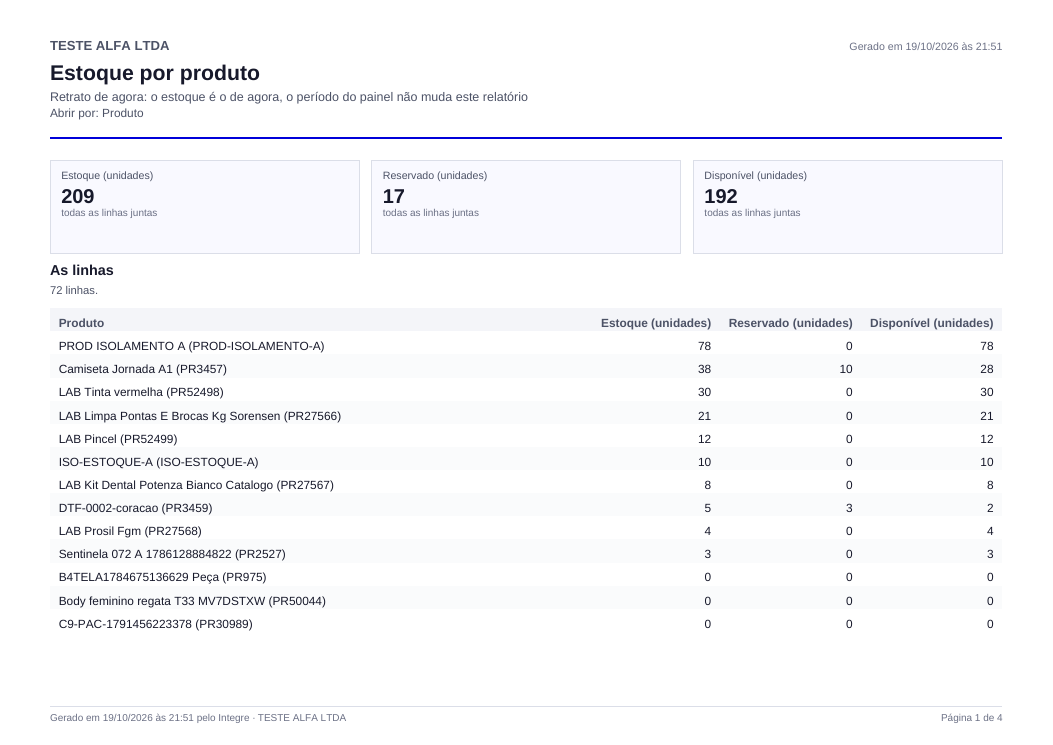Select the DTF-0002-coracao (PR3459) row

click(x=526, y=508)
